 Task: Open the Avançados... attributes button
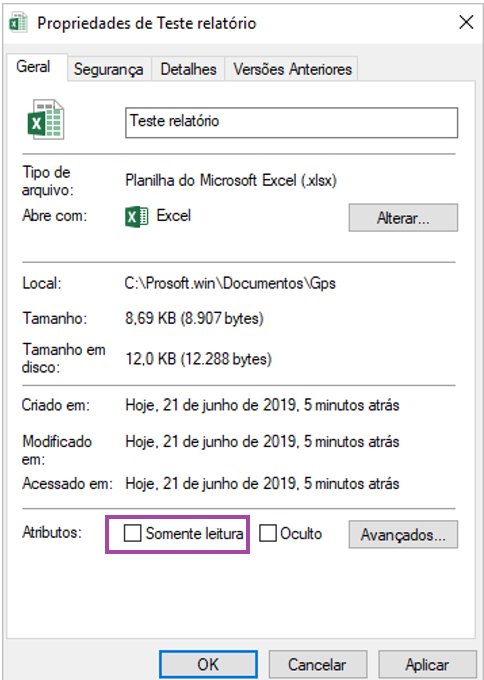403,534
